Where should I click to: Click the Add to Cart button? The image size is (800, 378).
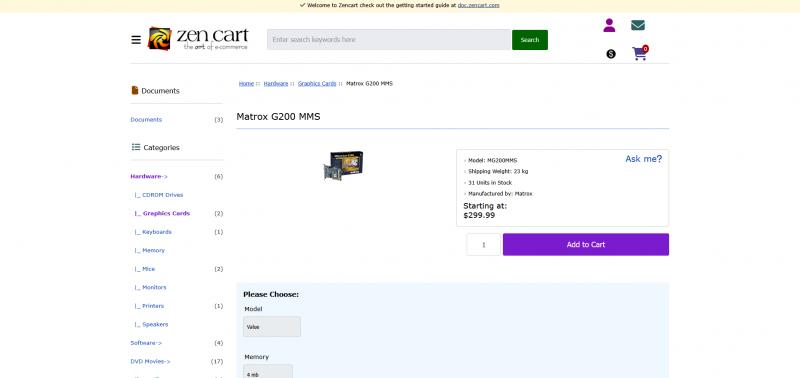[x=586, y=244]
